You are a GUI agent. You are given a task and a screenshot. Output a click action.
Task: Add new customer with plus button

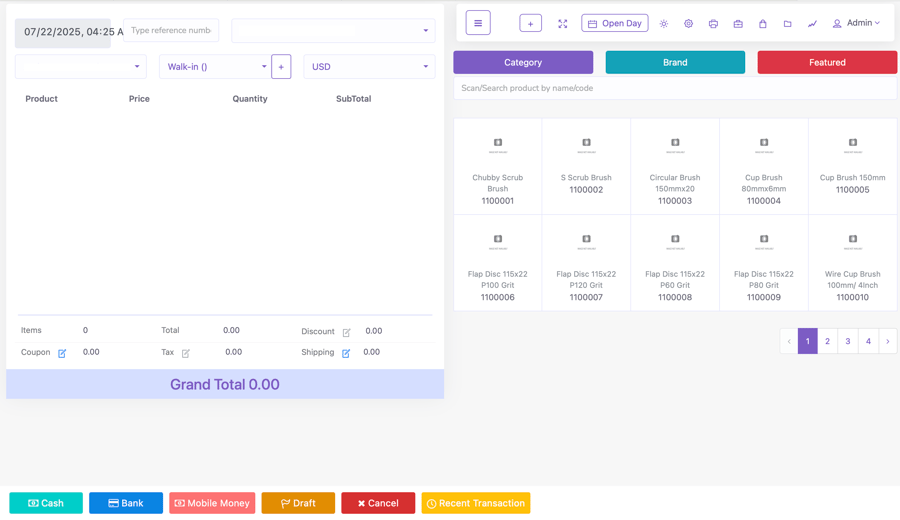coord(281,67)
